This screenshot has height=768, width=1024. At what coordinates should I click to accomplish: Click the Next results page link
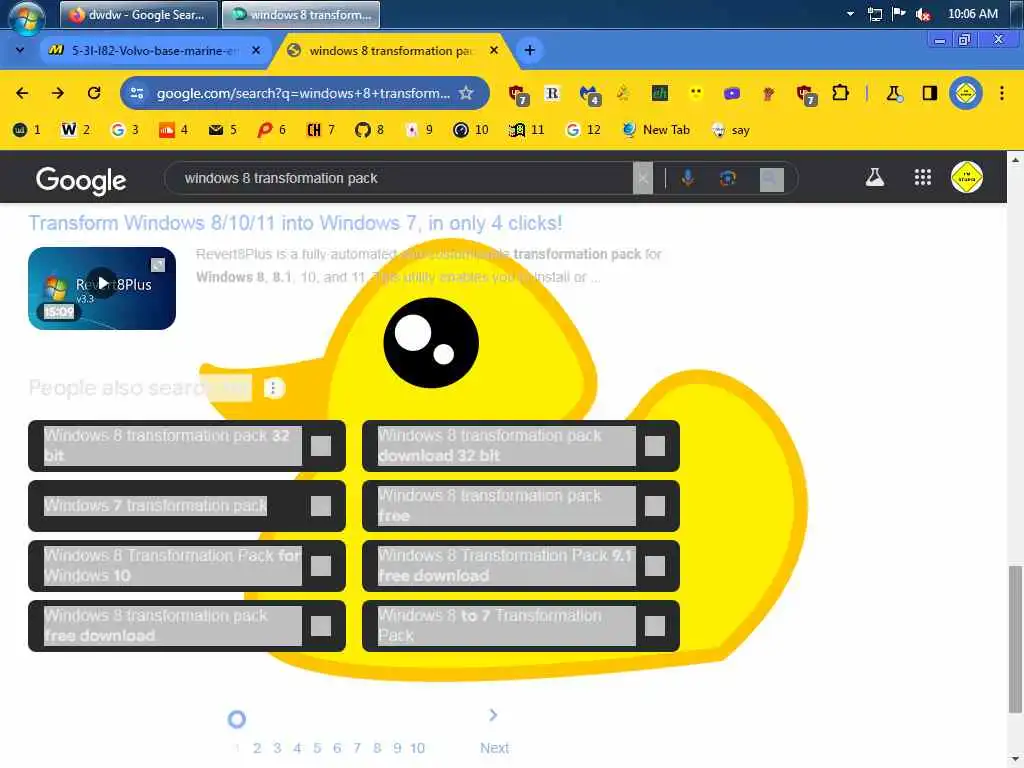coord(494,748)
